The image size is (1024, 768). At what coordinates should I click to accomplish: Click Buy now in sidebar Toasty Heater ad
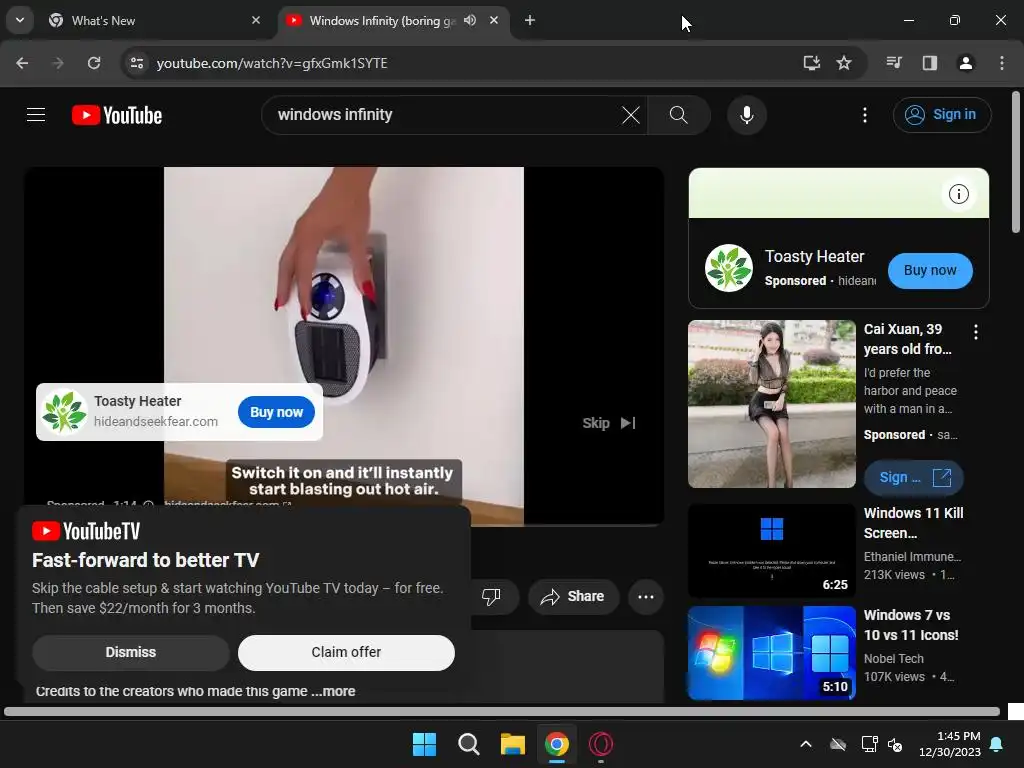[x=930, y=270]
